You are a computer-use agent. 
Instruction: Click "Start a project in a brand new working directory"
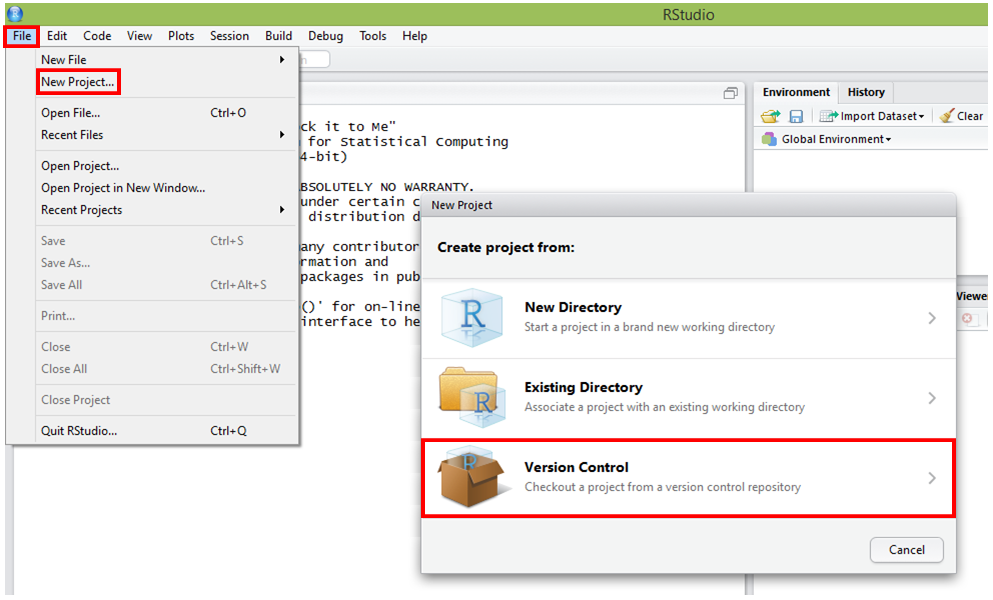click(x=649, y=327)
